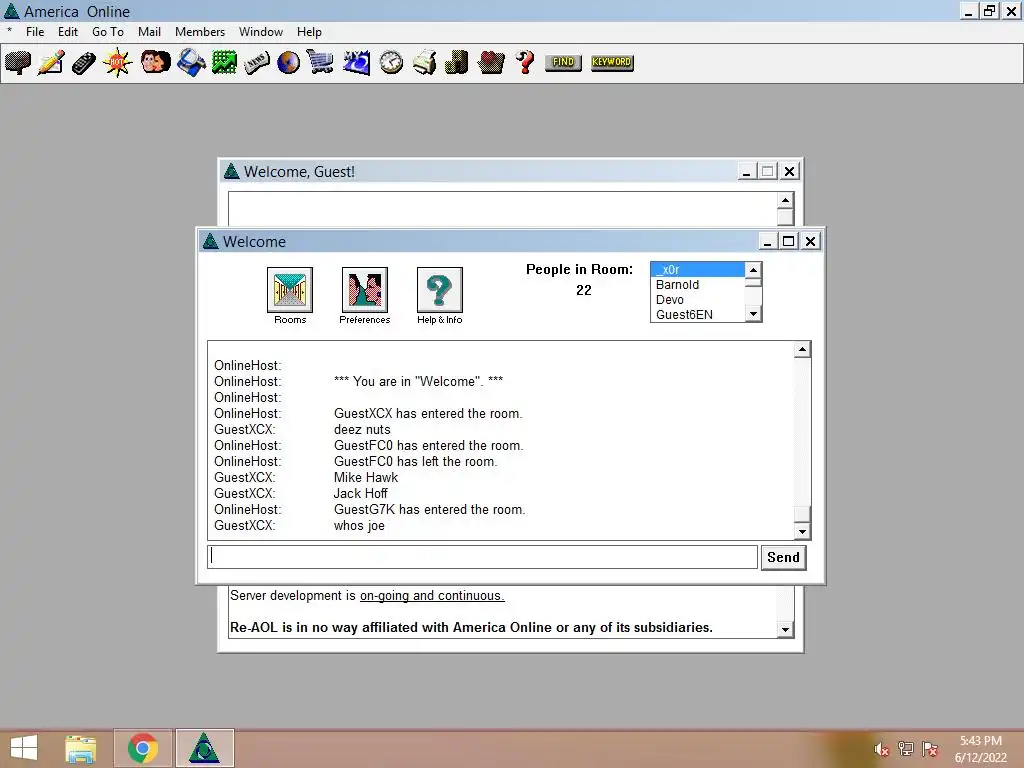
Task: Click the AOL logo in Welcome chat title bar
Action: 210,241
